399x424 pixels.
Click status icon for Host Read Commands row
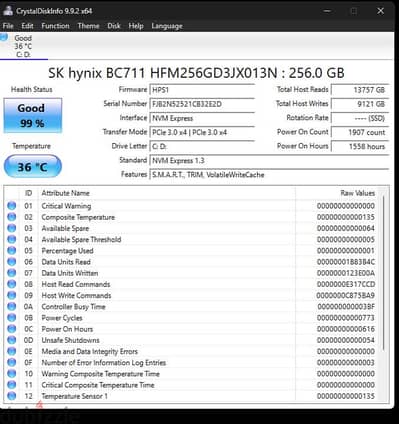click(x=12, y=284)
